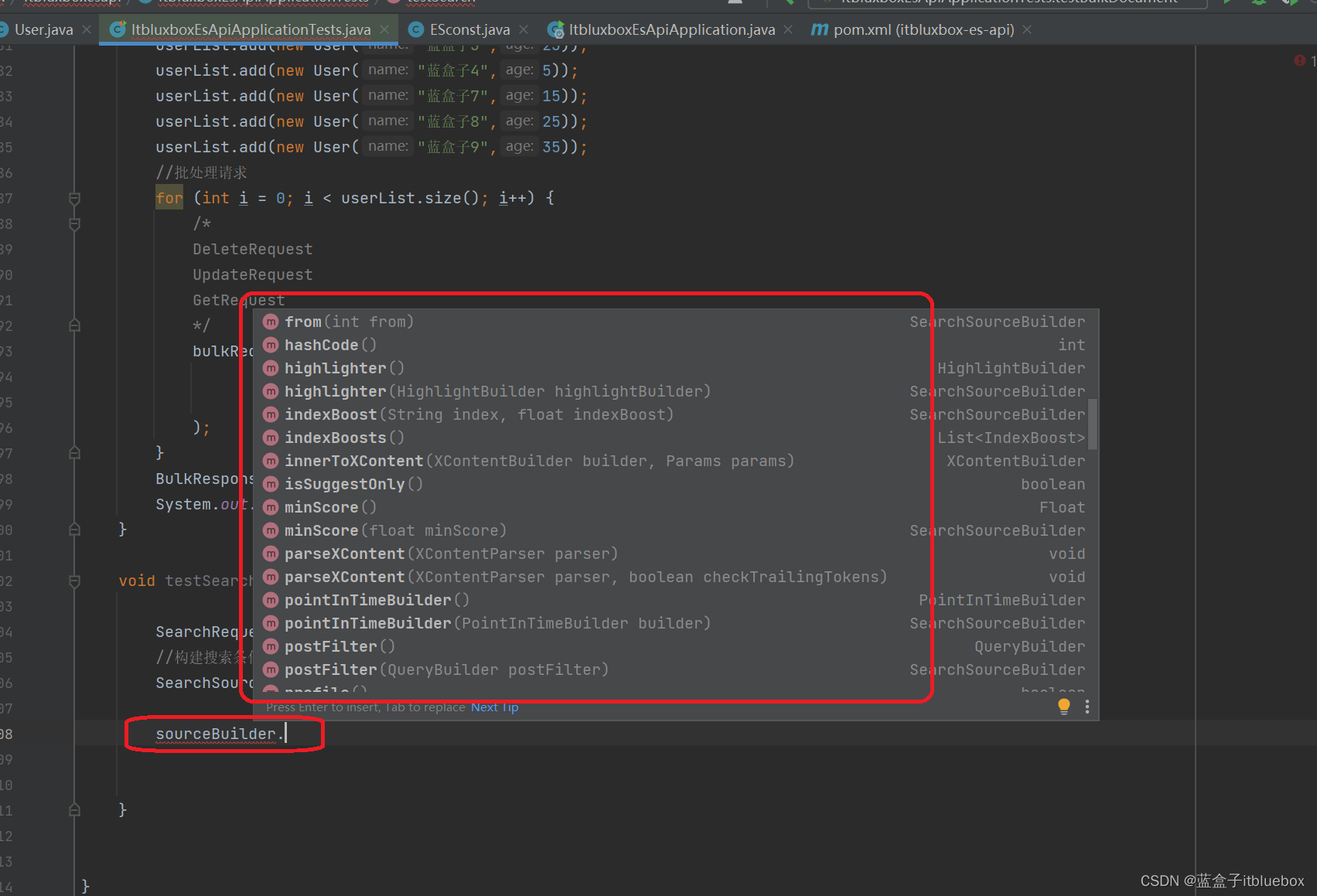Click the fold end marker at comment close
Viewport: 1317px width, 896px height.
pyautogui.click(x=75, y=325)
